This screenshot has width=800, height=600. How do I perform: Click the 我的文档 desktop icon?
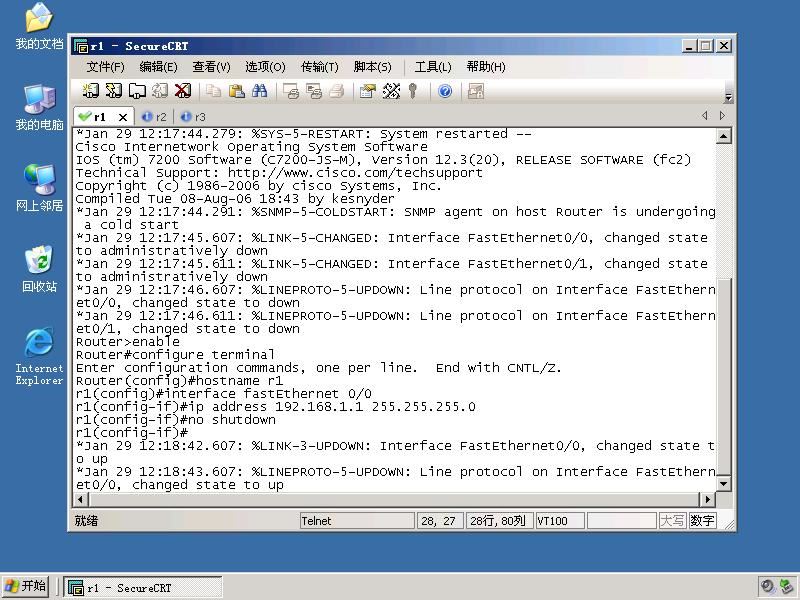(39, 27)
